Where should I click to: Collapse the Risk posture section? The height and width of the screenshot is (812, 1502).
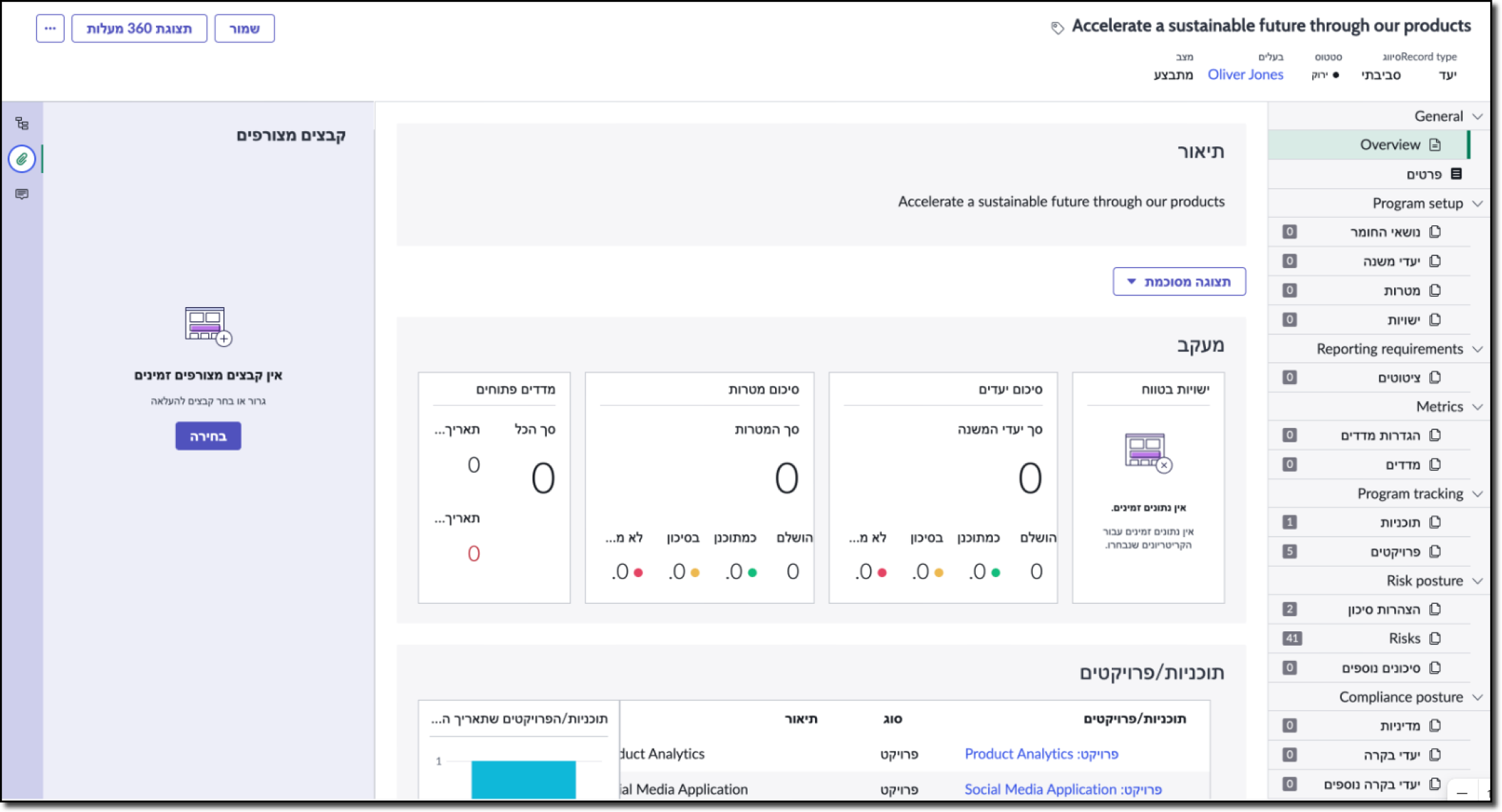tap(1477, 581)
